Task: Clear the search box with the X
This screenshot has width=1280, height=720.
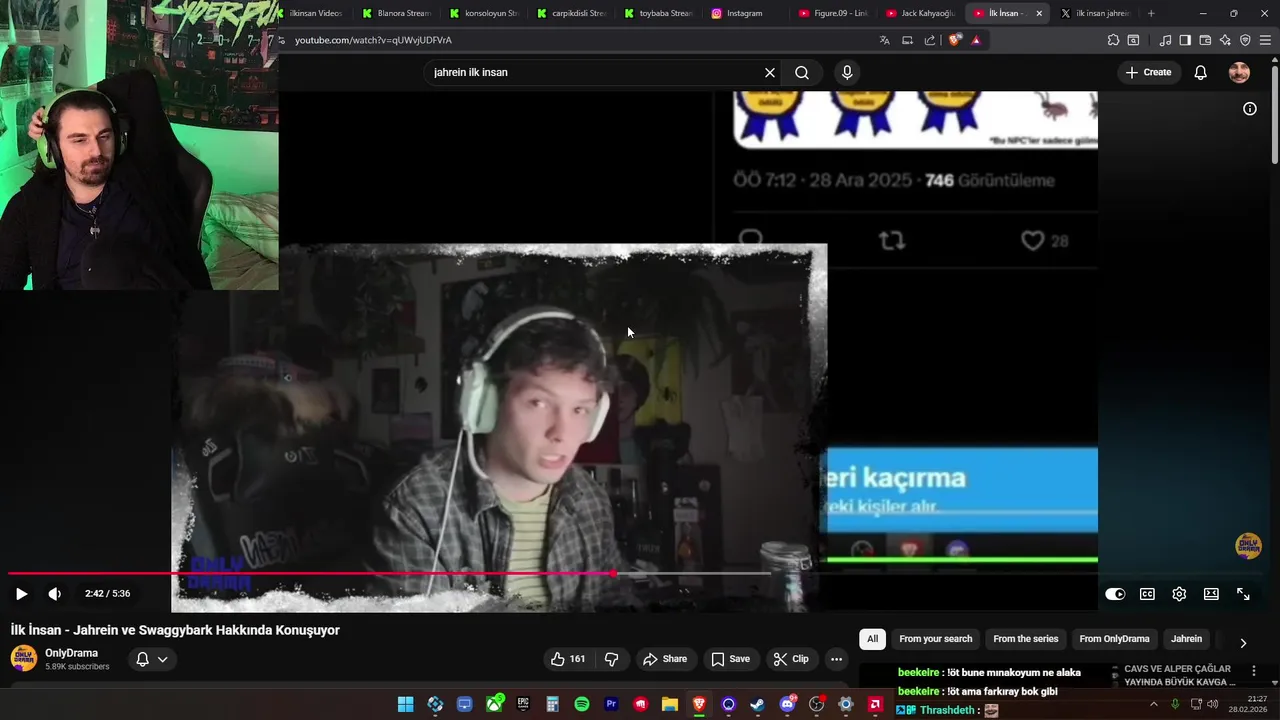Action: [770, 72]
